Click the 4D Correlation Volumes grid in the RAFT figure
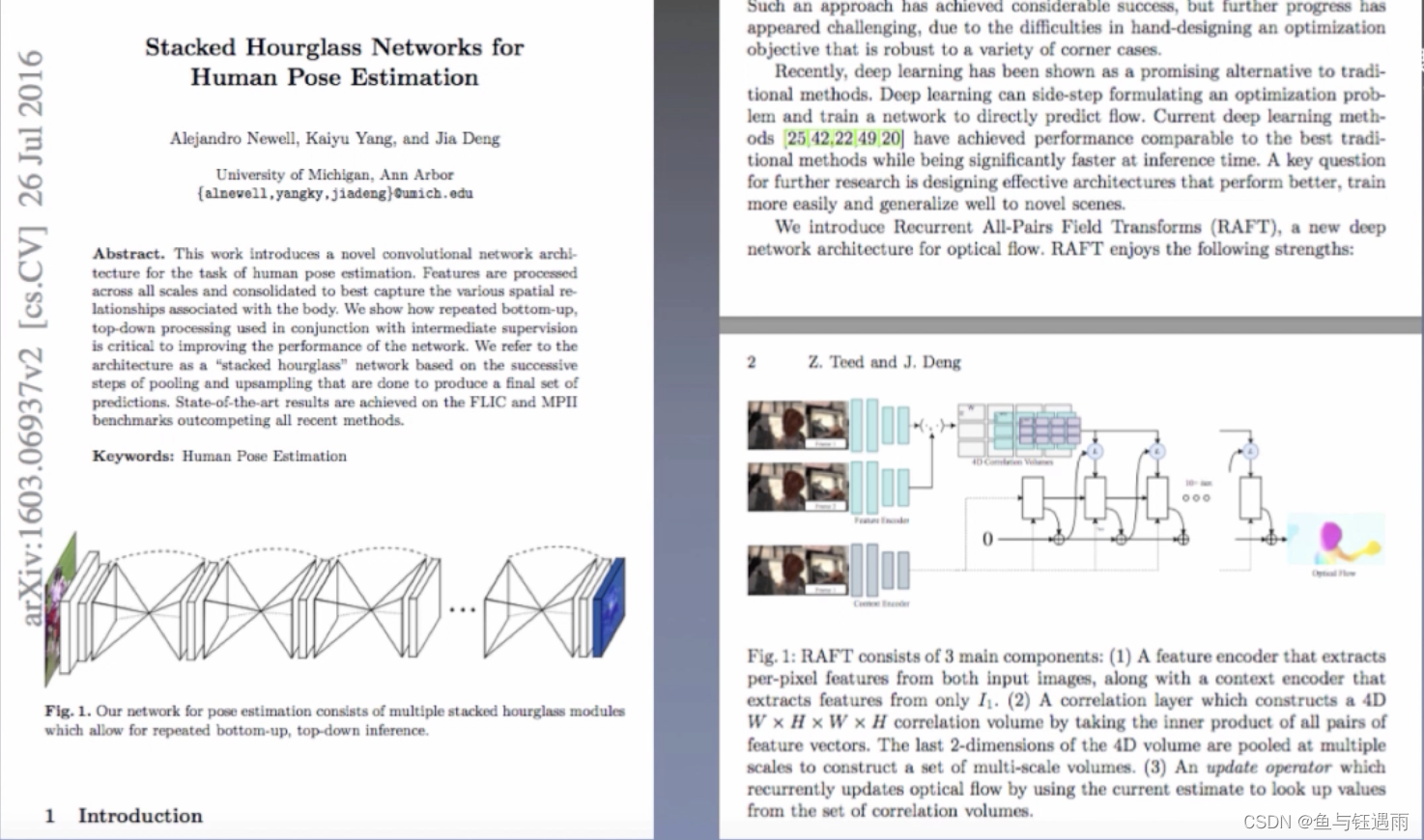Viewport: 1424px width, 840px height. point(1019,432)
